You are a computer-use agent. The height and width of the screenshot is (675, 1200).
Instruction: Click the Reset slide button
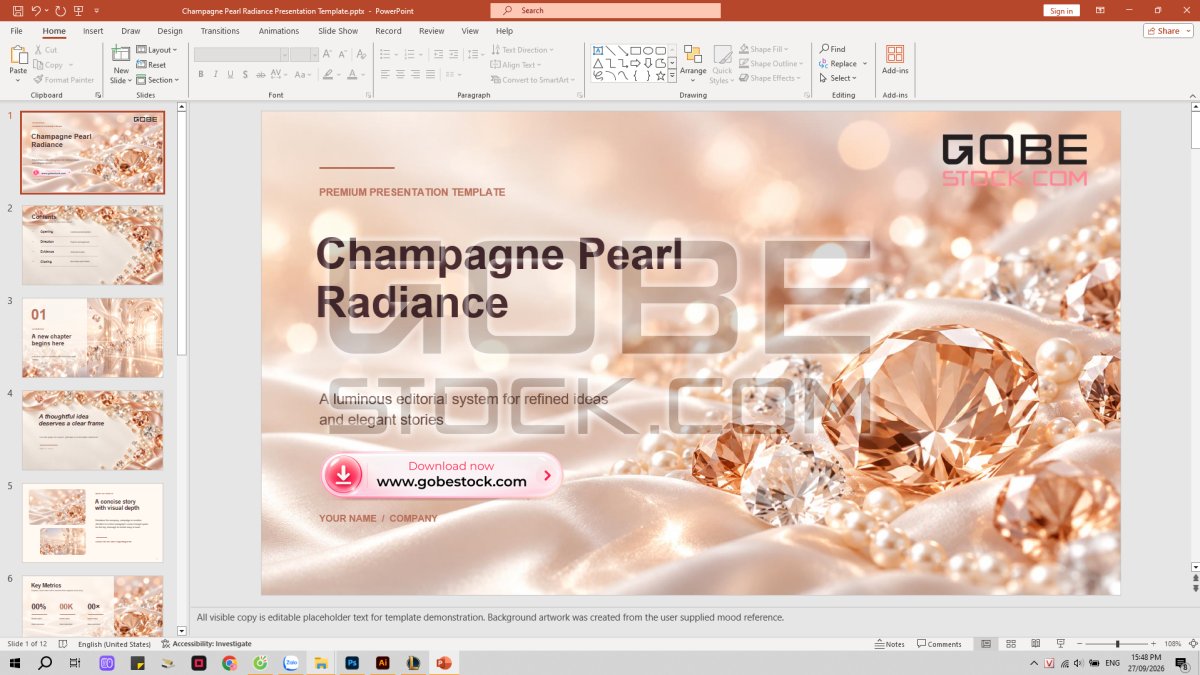pos(151,65)
